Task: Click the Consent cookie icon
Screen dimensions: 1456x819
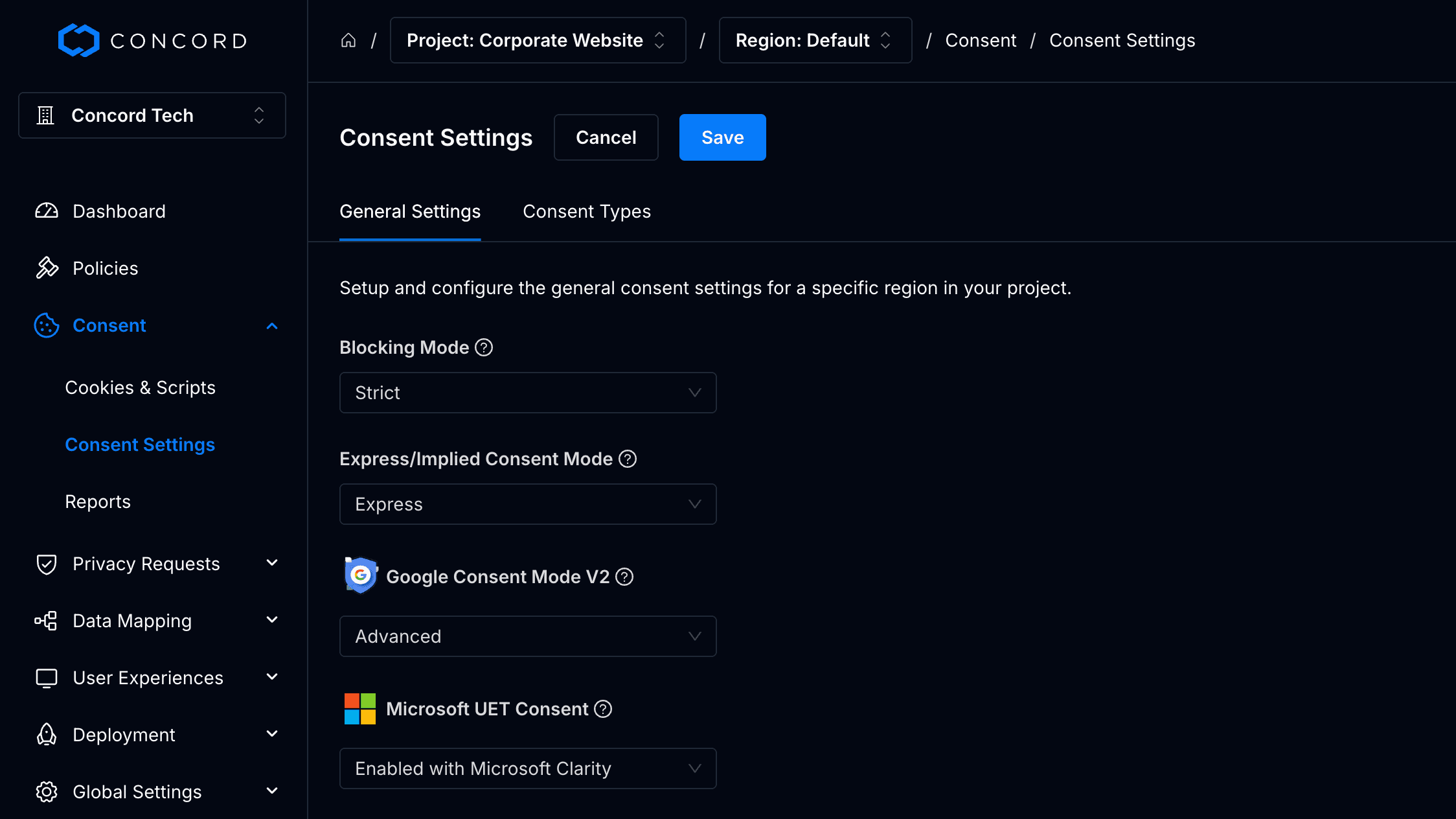Action: pyautogui.click(x=46, y=325)
